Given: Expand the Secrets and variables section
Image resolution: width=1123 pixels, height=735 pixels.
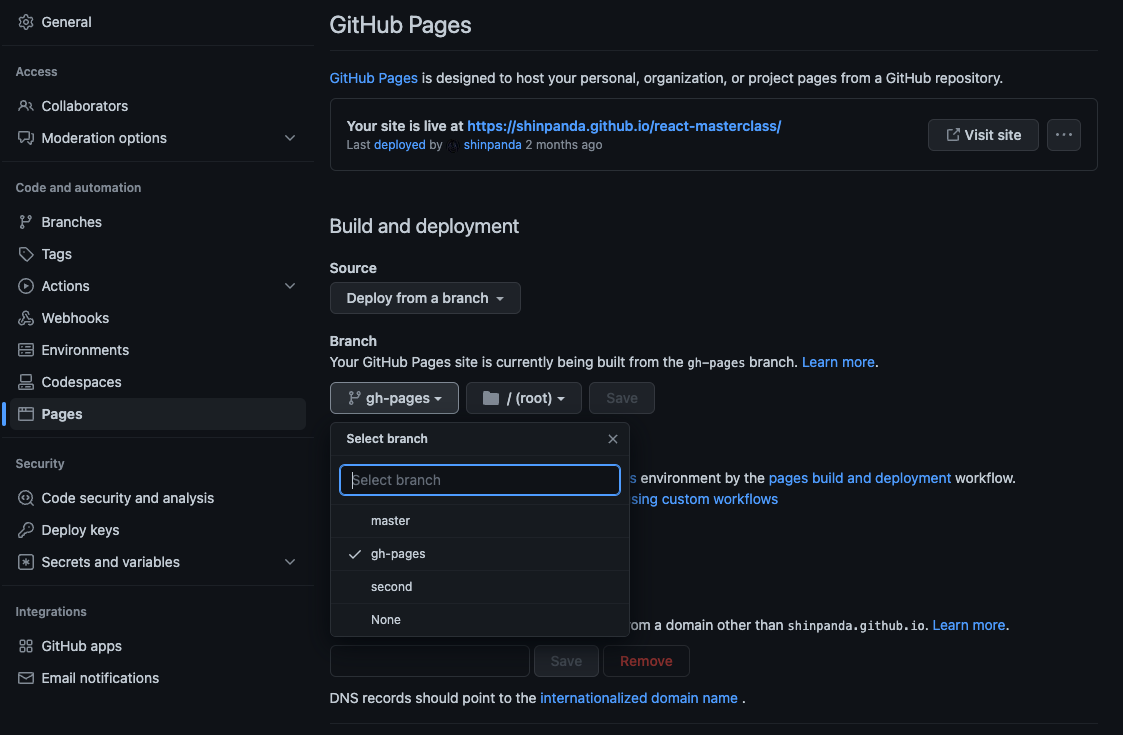Looking at the screenshot, I should tap(290, 562).
